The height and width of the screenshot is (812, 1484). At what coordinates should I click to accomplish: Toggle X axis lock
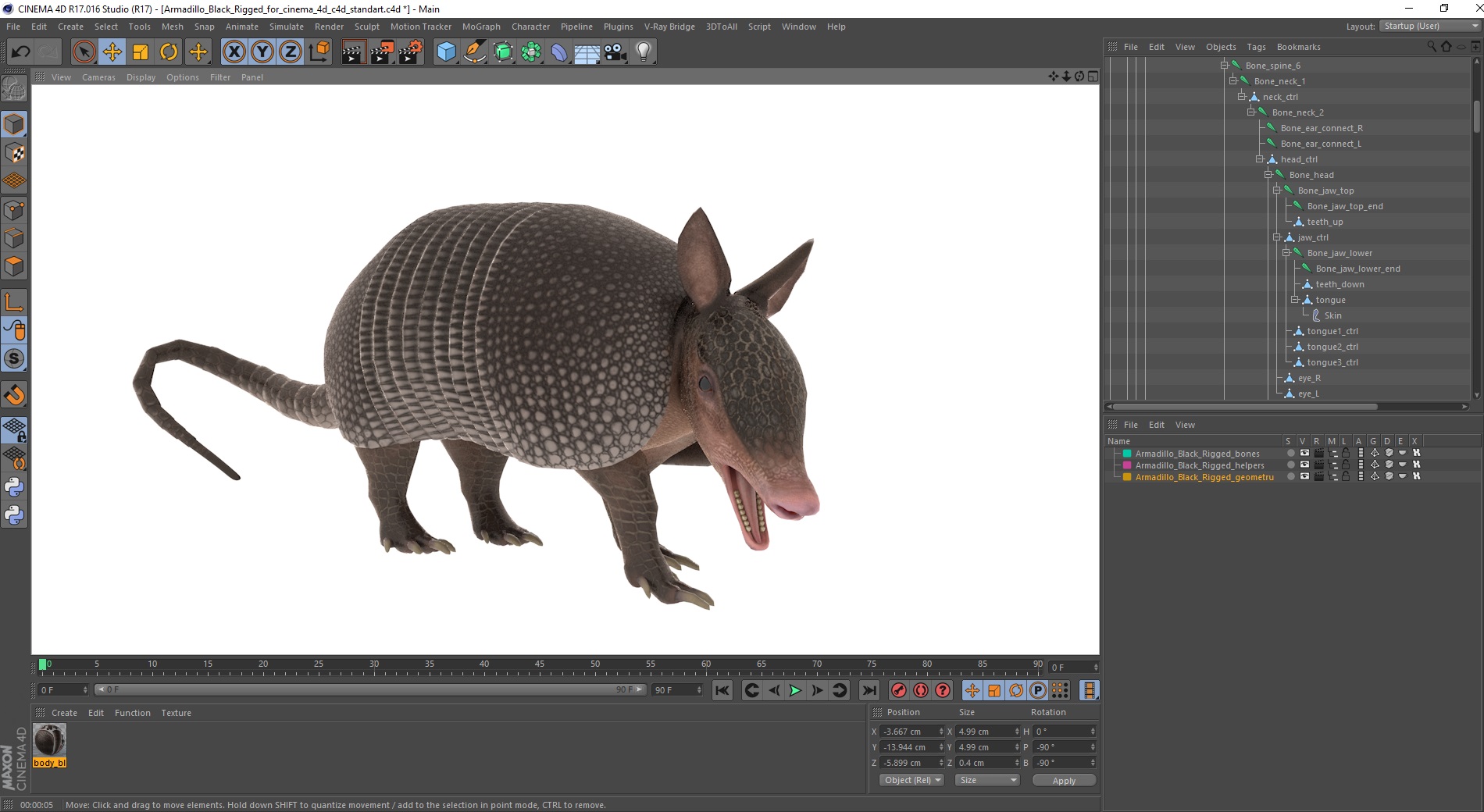click(x=234, y=52)
